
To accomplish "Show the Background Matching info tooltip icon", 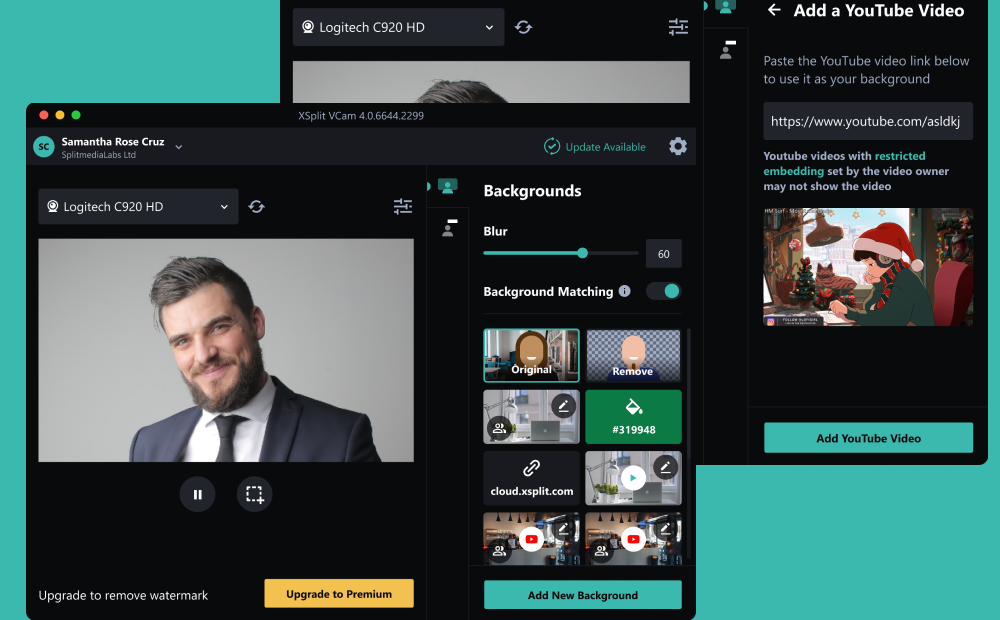I will tap(625, 291).
